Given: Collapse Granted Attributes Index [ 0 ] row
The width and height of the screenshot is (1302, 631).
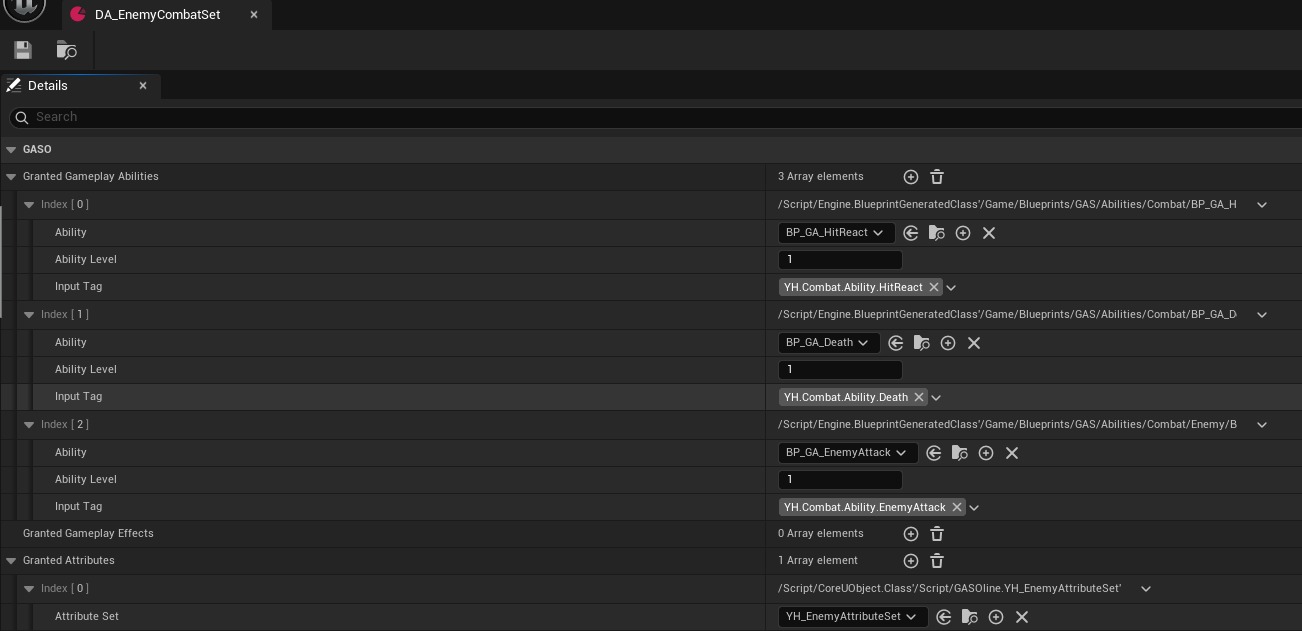Looking at the screenshot, I should pos(29,588).
